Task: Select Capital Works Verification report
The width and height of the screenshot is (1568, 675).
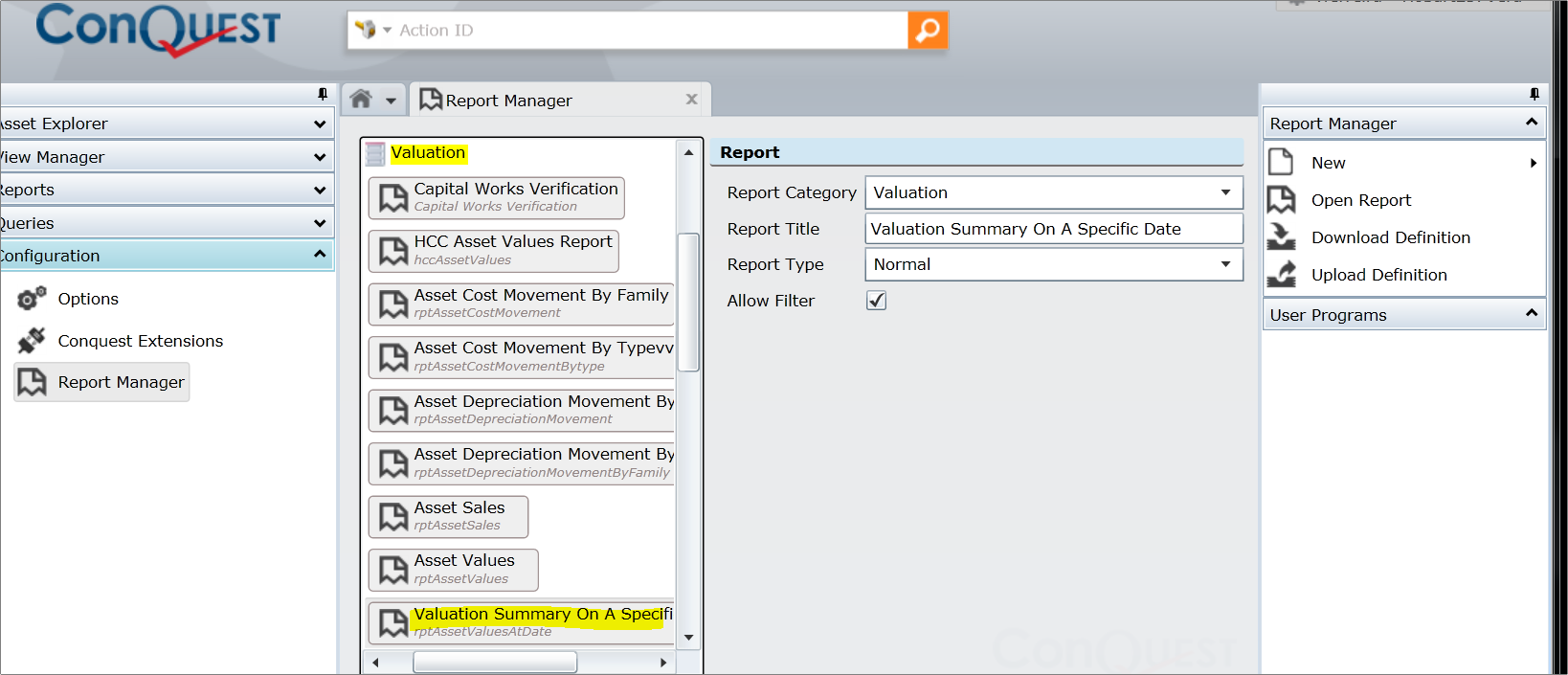Action: [x=497, y=197]
